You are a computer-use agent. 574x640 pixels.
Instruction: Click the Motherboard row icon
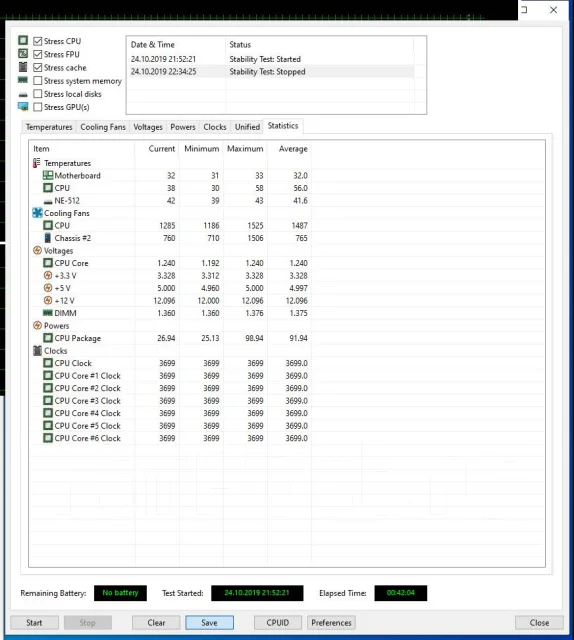(48, 176)
